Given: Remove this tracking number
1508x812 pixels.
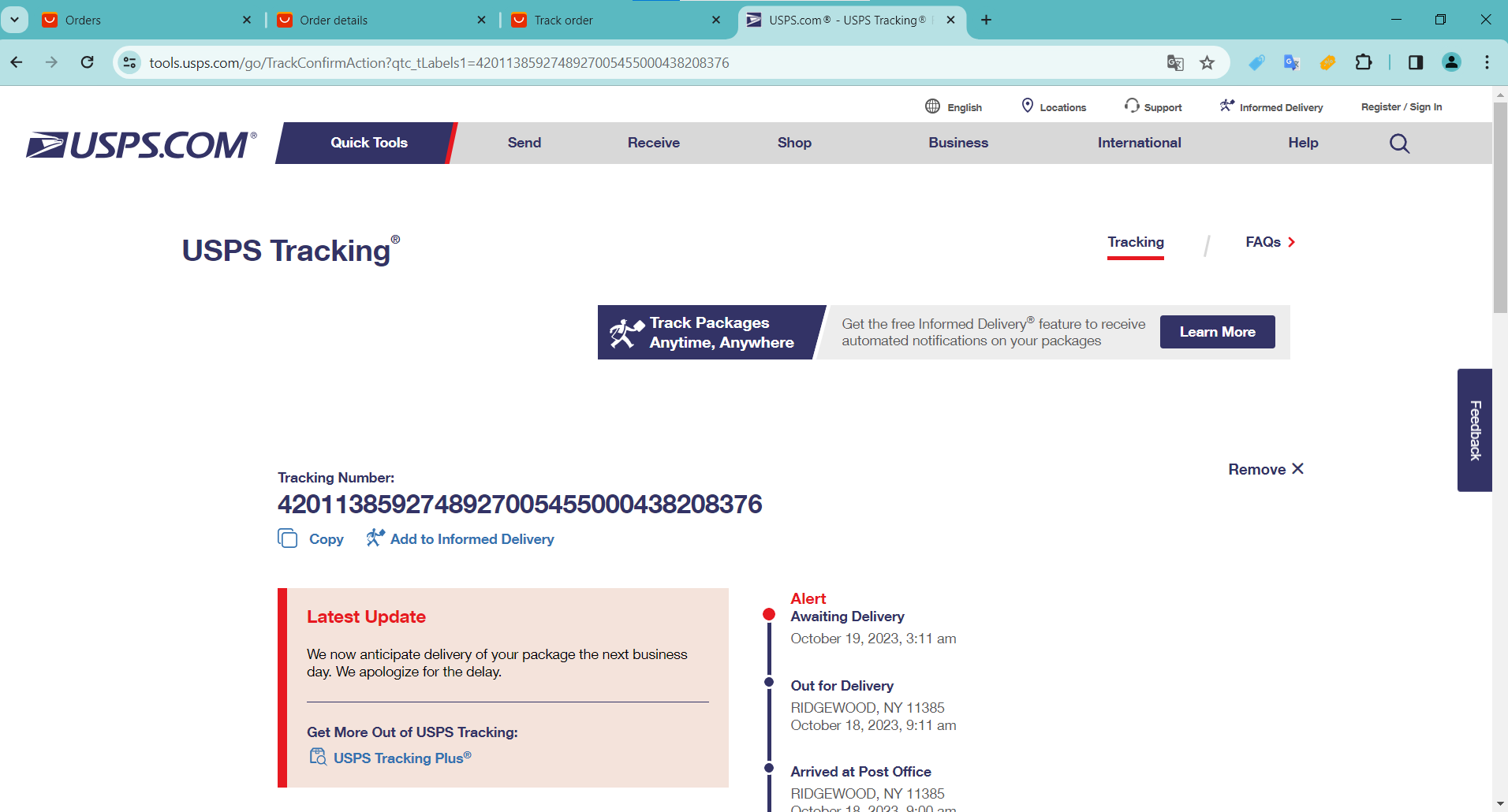Looking at the screenshot, I should tap(1267, 469).
